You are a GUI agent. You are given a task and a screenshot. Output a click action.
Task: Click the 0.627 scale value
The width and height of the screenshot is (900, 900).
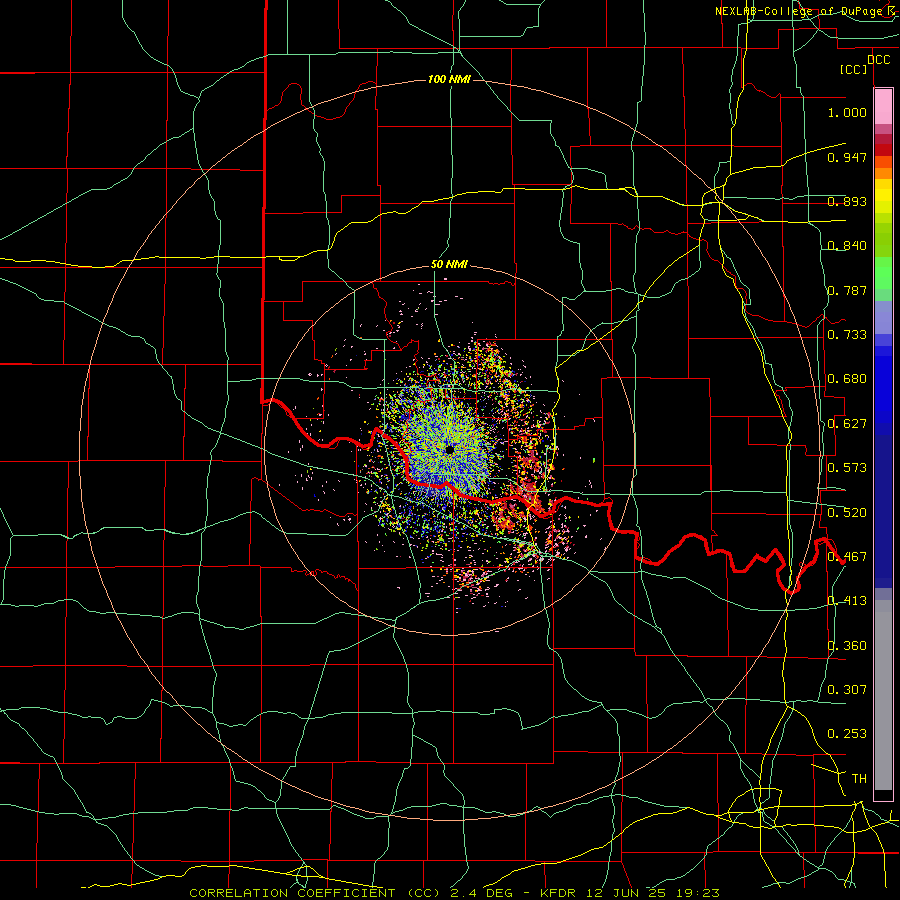tap(847, 424)
